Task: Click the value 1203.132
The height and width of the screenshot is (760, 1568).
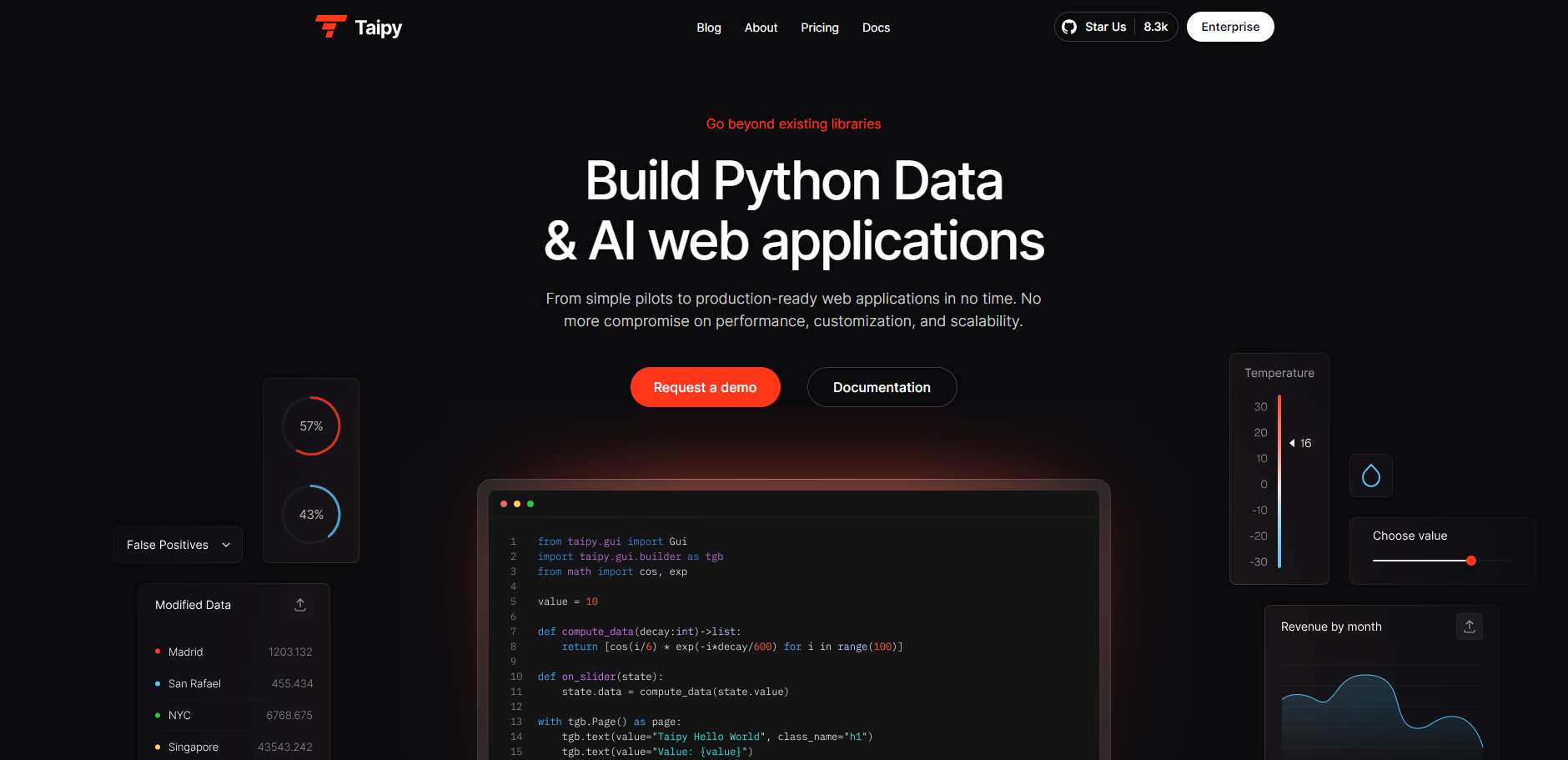Action: (290, 652)
